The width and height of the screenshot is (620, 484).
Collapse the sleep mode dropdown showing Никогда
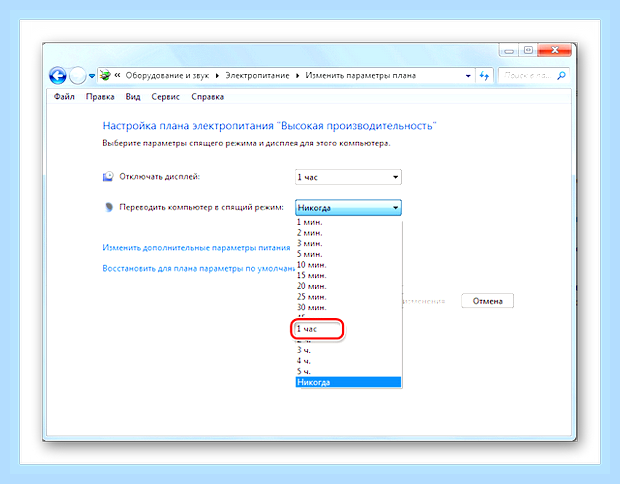pos(348,208)
